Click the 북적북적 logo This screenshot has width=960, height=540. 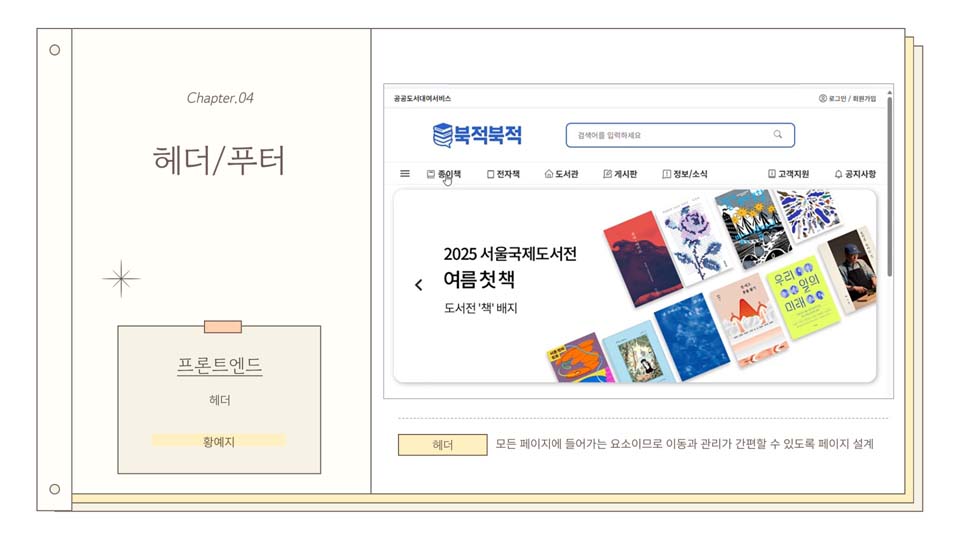click(x=478, y=135)
